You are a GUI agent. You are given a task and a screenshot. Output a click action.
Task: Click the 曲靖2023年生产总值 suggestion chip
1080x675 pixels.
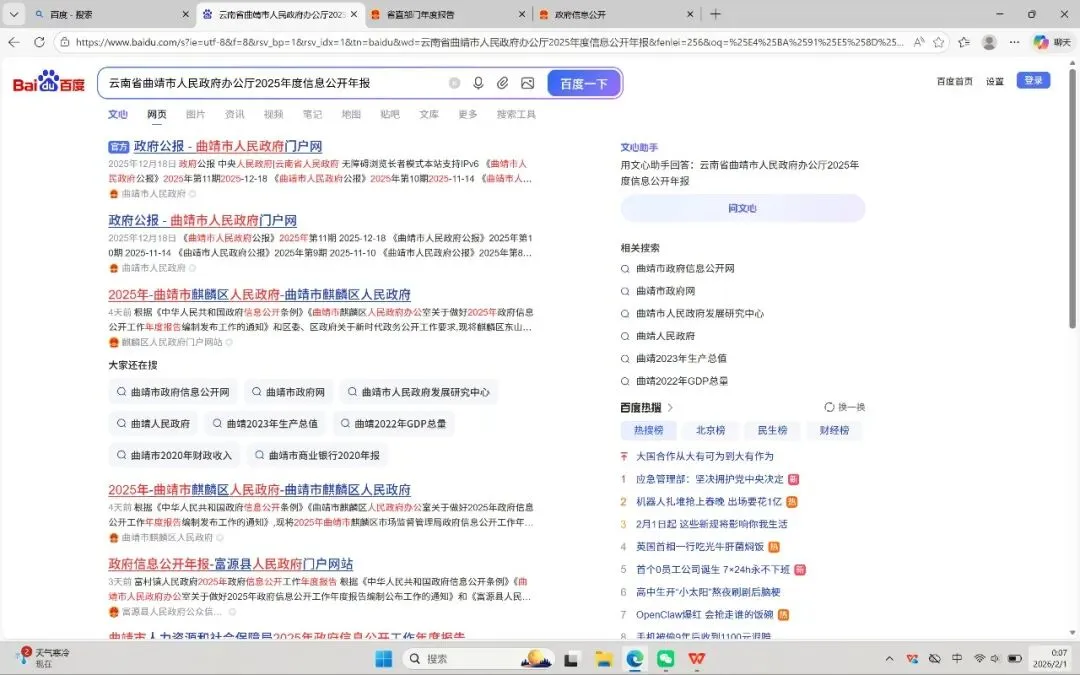(265, 424)
